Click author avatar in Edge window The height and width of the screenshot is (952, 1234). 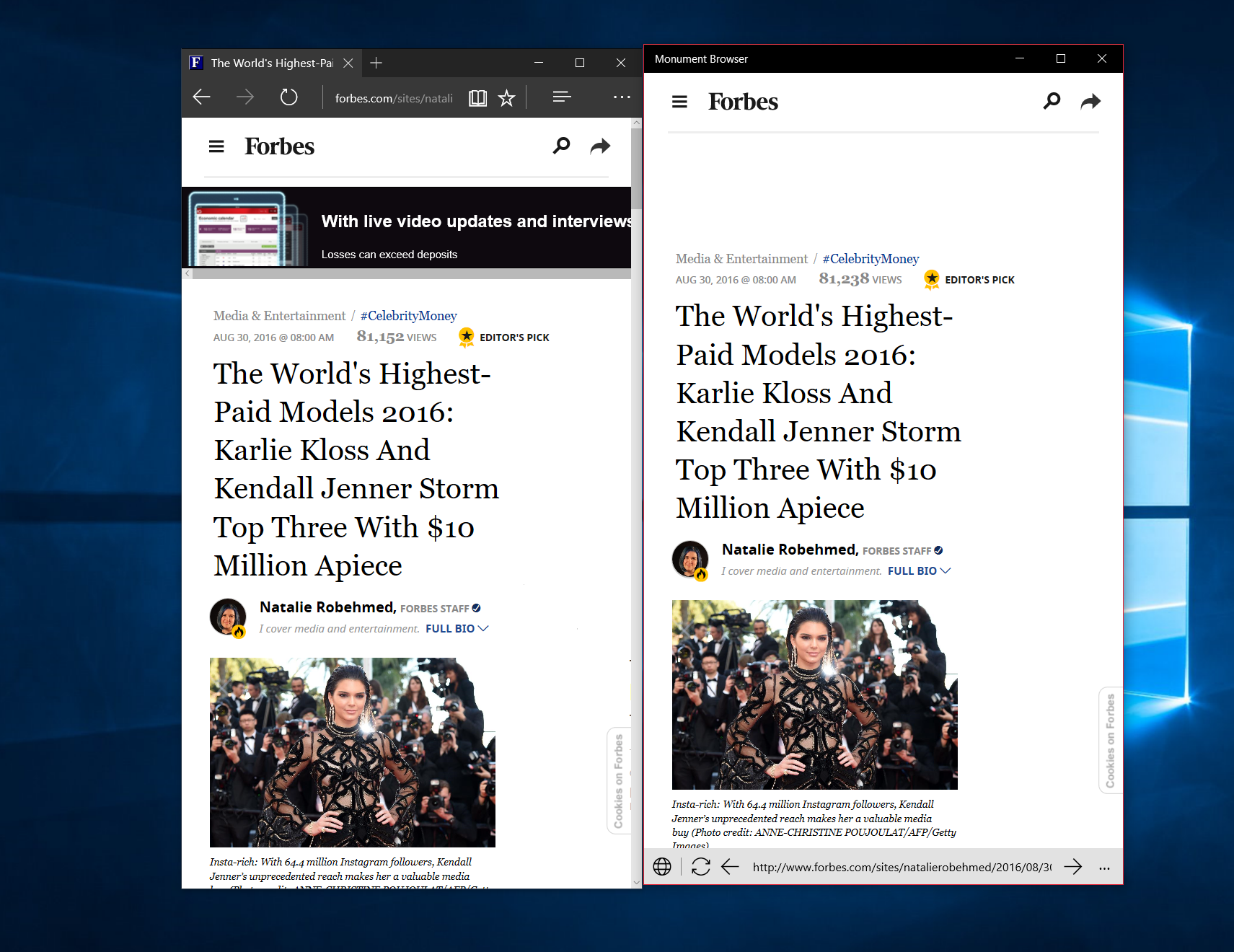228,617
